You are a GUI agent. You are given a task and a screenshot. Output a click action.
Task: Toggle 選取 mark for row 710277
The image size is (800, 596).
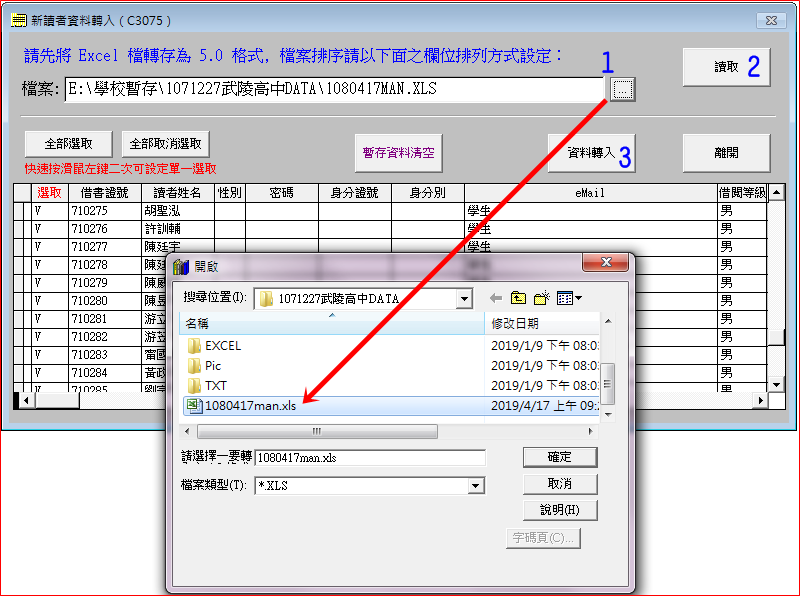[x=49, y=247]
